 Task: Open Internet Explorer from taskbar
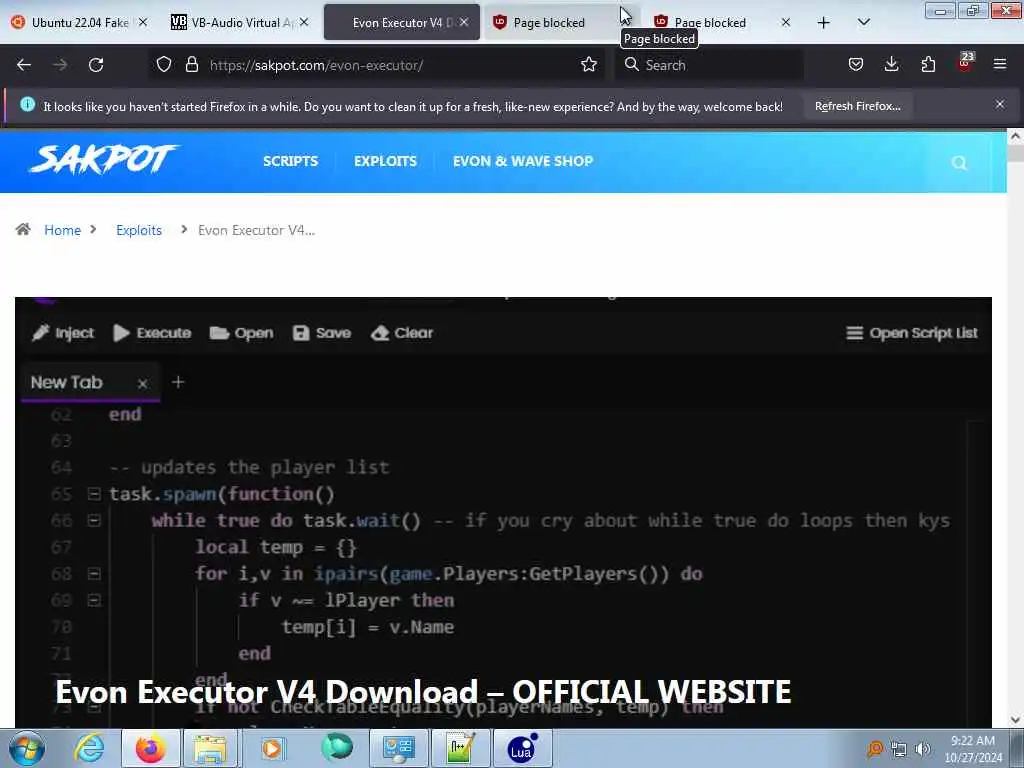click(x=89, y=748)
